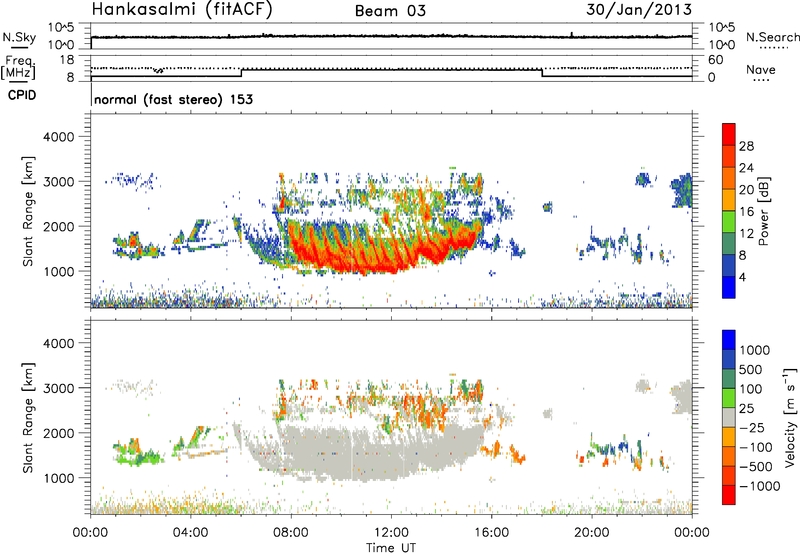Click the 20:00 time axis tick label
This screenshot has height=554, width=800.
tap(592, 533)
